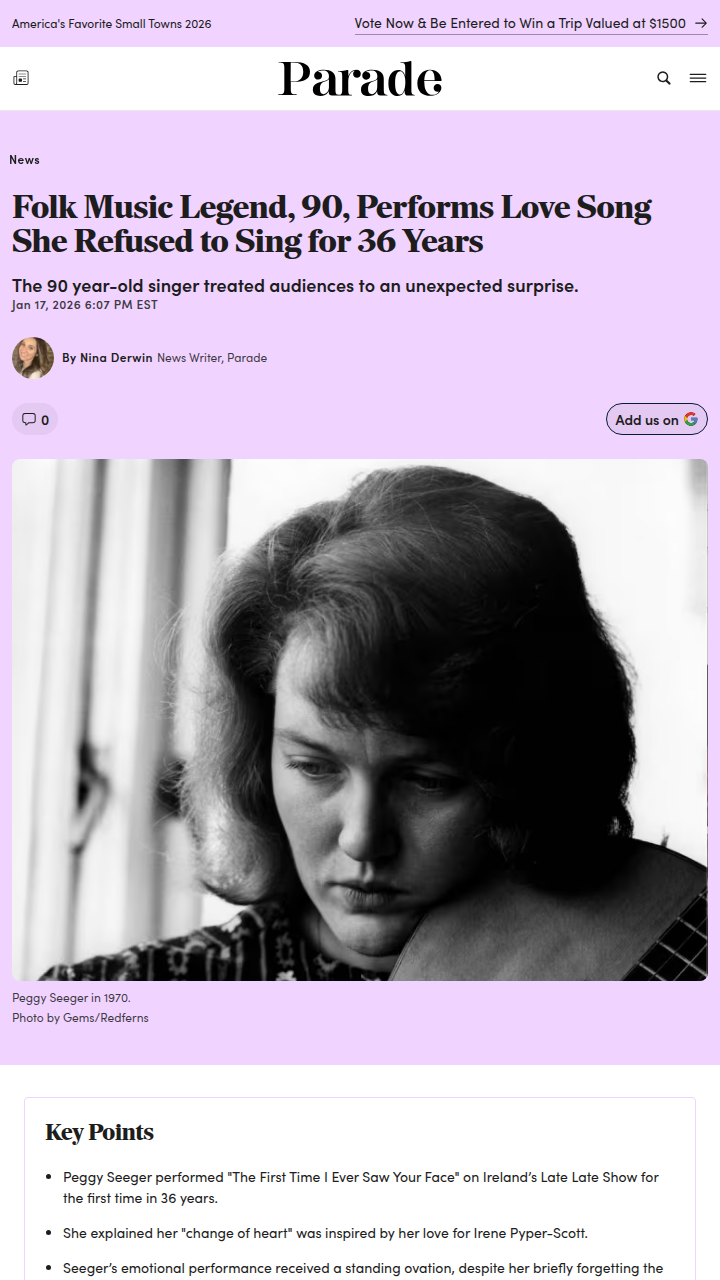Open the News category label
This screenshot has width=720, height=1280.
[24, 160]
